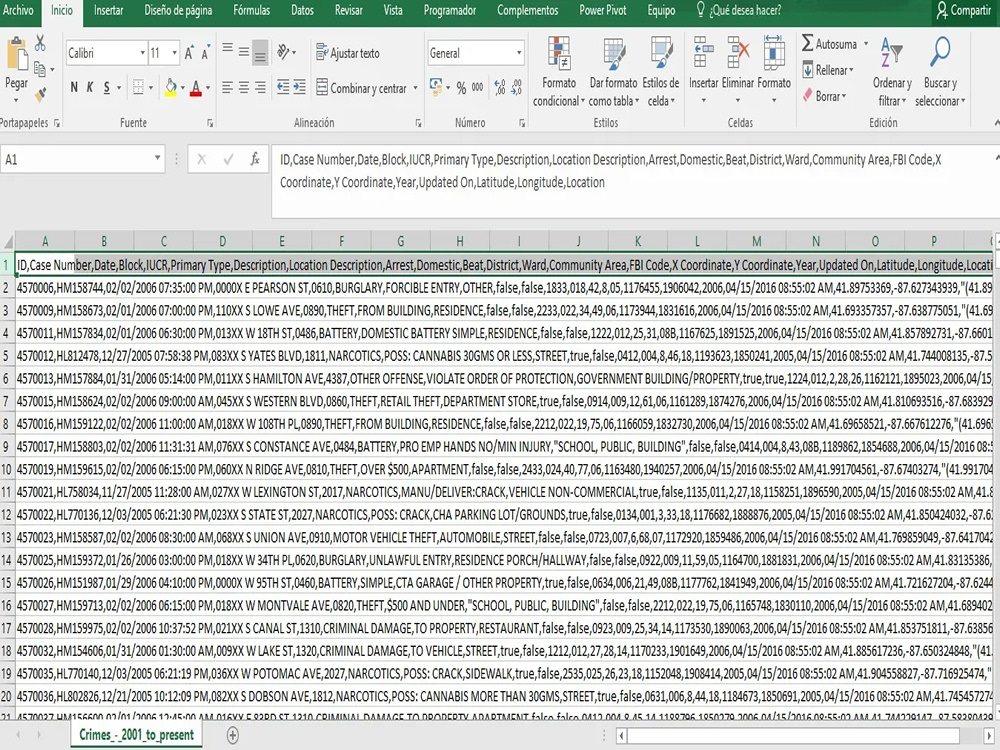The height and width of the screenshot is (750, 1000).
Task: Open the font size dropdown
Action: (174, 53)
